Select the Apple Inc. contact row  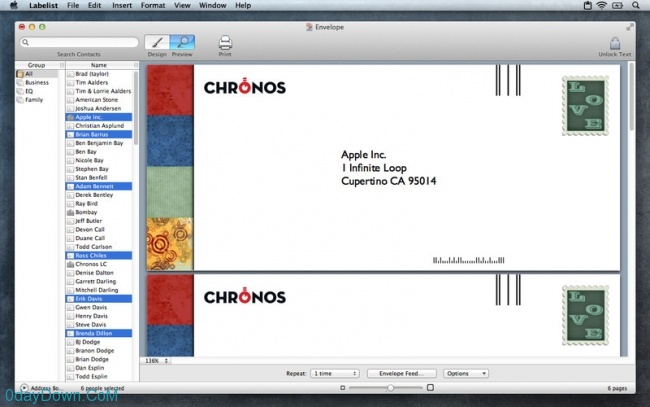pos(99,117)
